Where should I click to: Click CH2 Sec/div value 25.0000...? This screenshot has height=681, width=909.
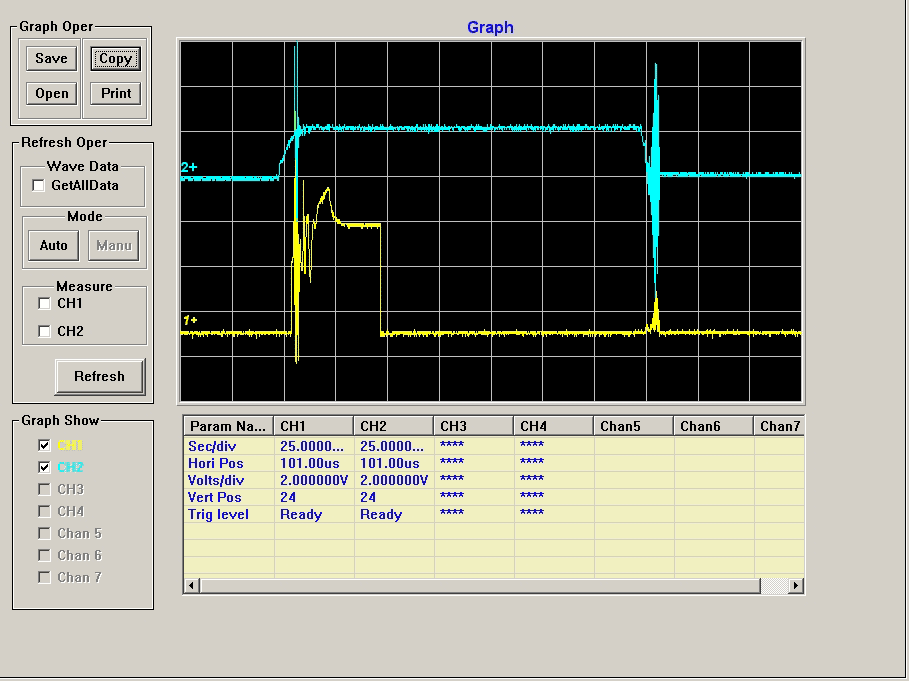392,446
